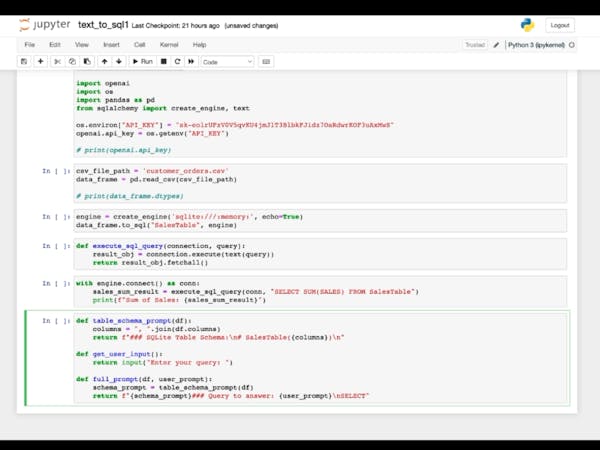
Task: Click the Trusted notebook indicator
Action: click(x=475, y=45)
